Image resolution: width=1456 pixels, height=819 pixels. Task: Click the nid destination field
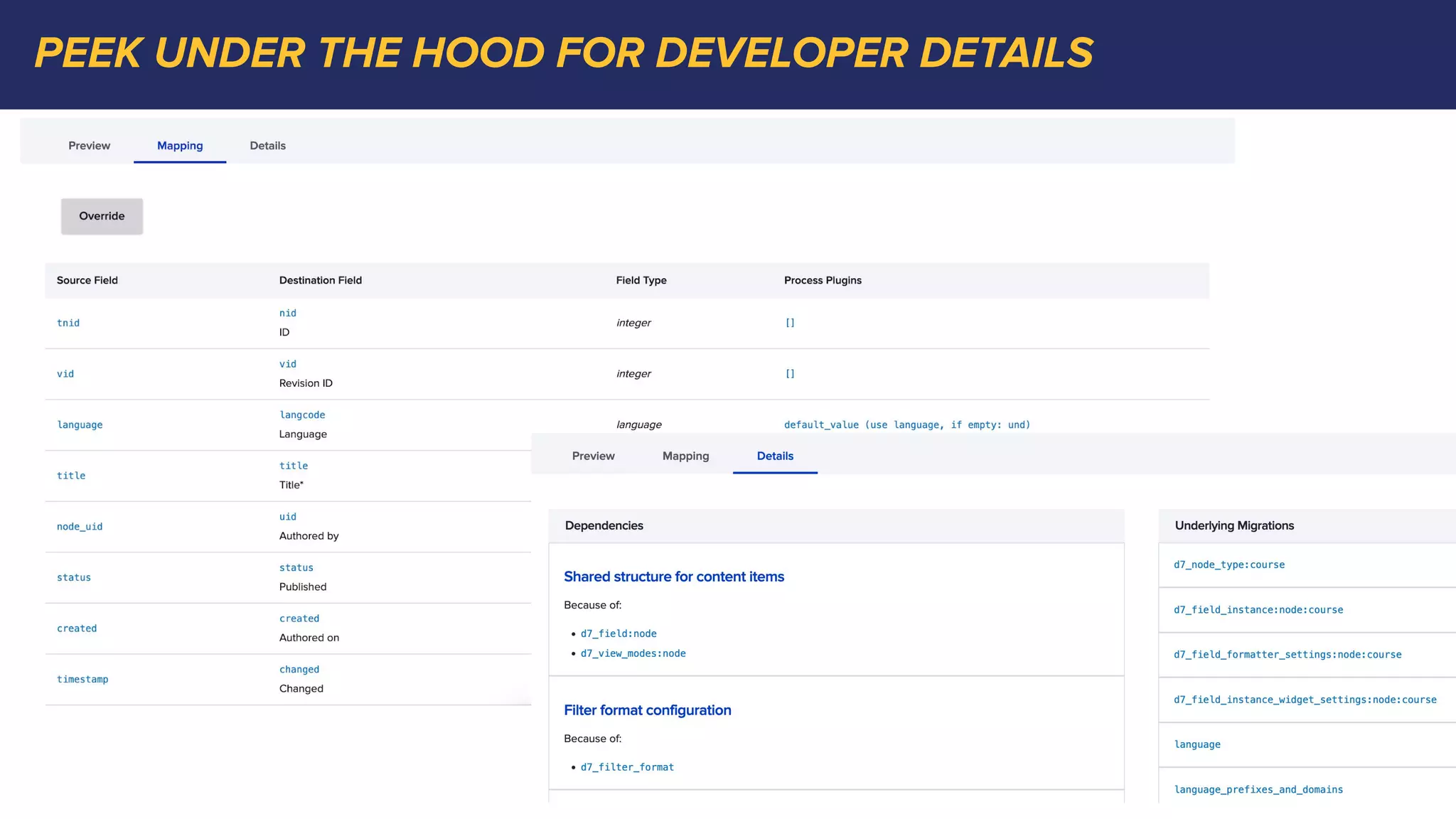point(288,314)
